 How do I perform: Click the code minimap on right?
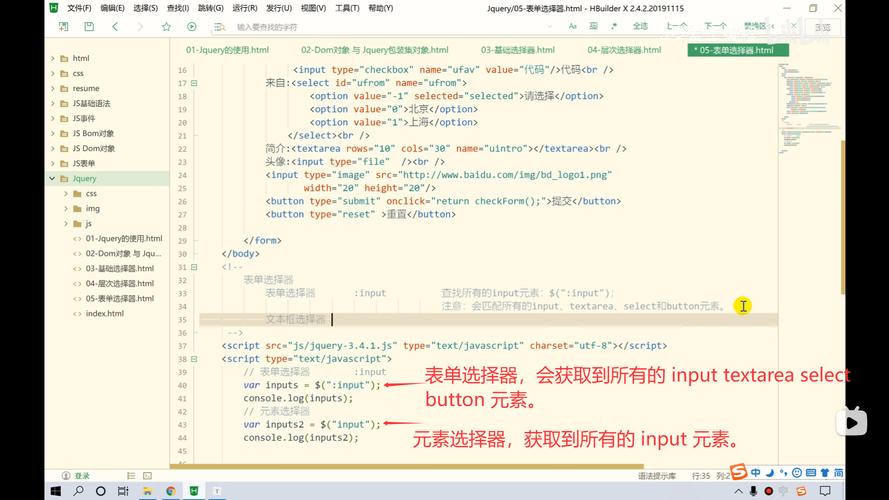(x=808, y=108)
